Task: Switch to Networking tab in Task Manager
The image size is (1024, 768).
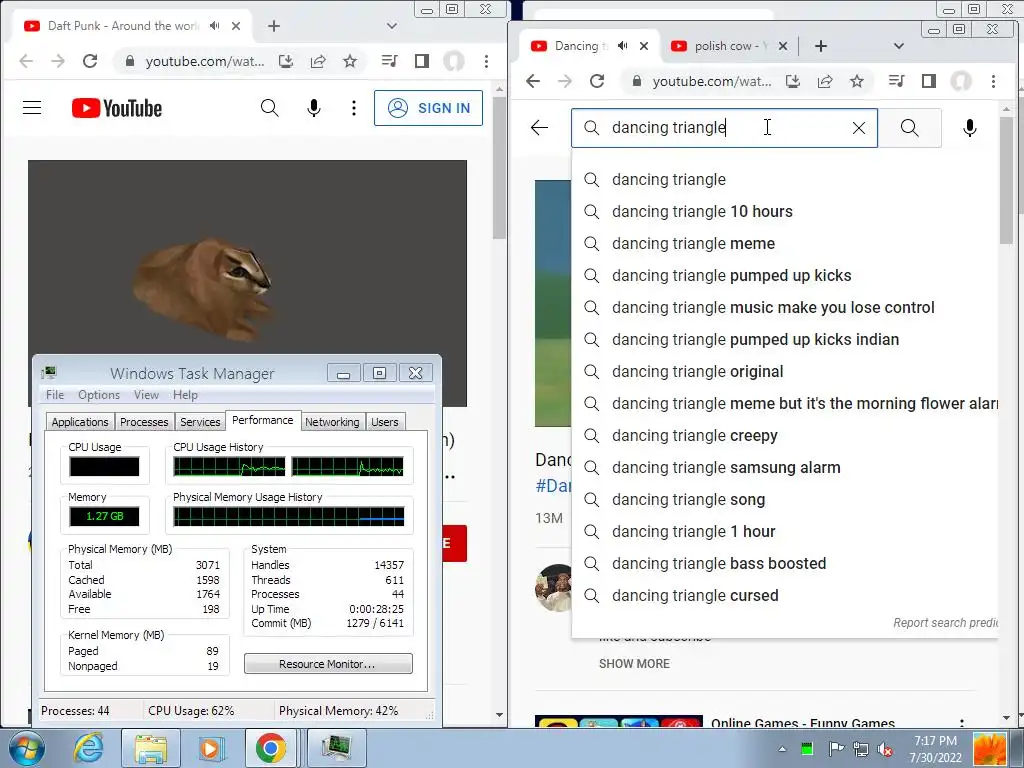Action: click(332, 422)
